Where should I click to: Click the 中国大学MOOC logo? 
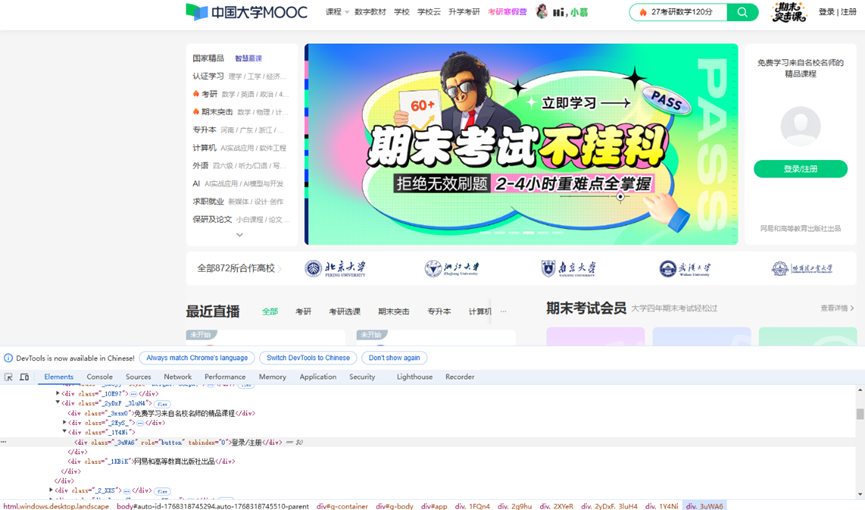247,12
